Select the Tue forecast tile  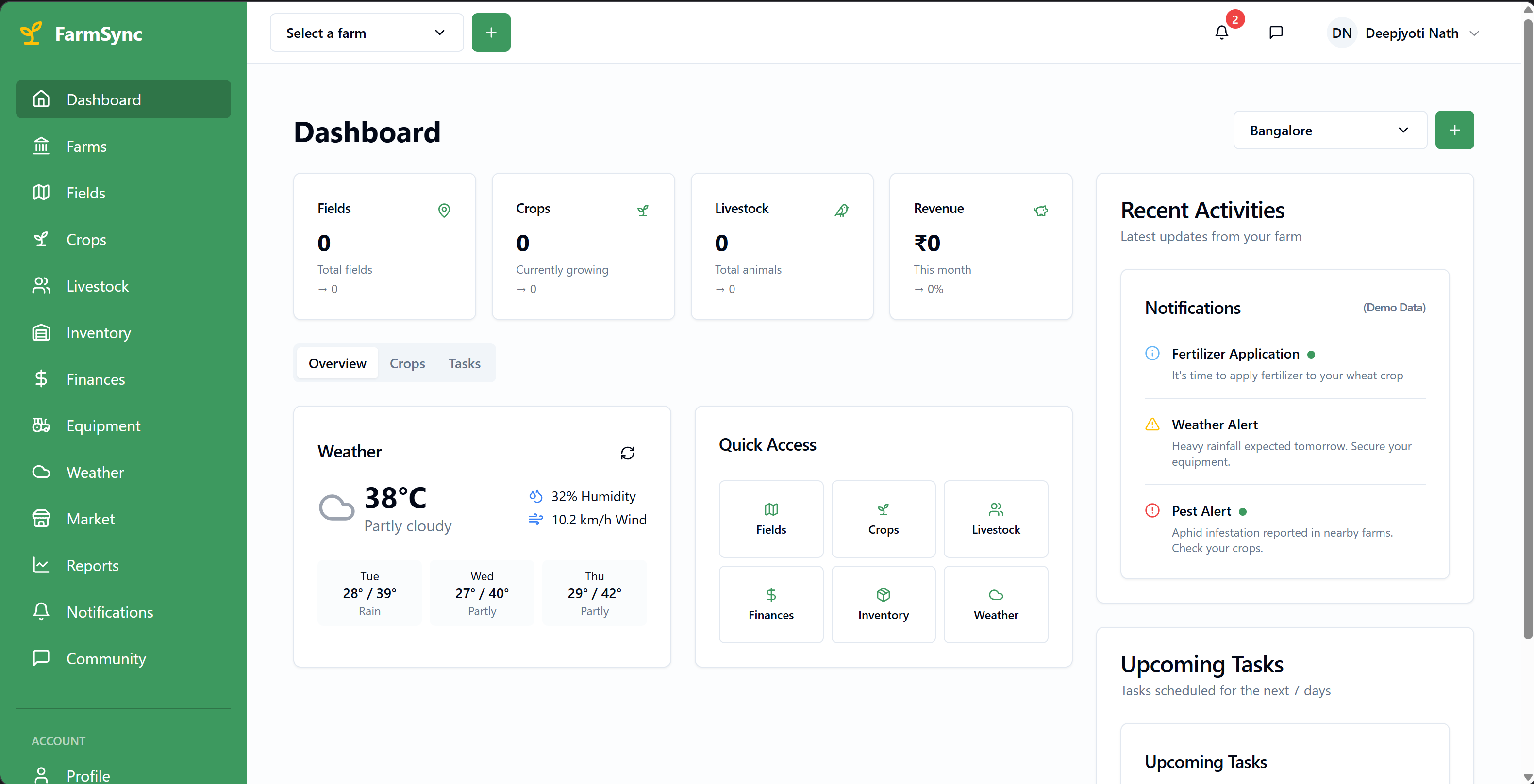click(x=369, y=593)
